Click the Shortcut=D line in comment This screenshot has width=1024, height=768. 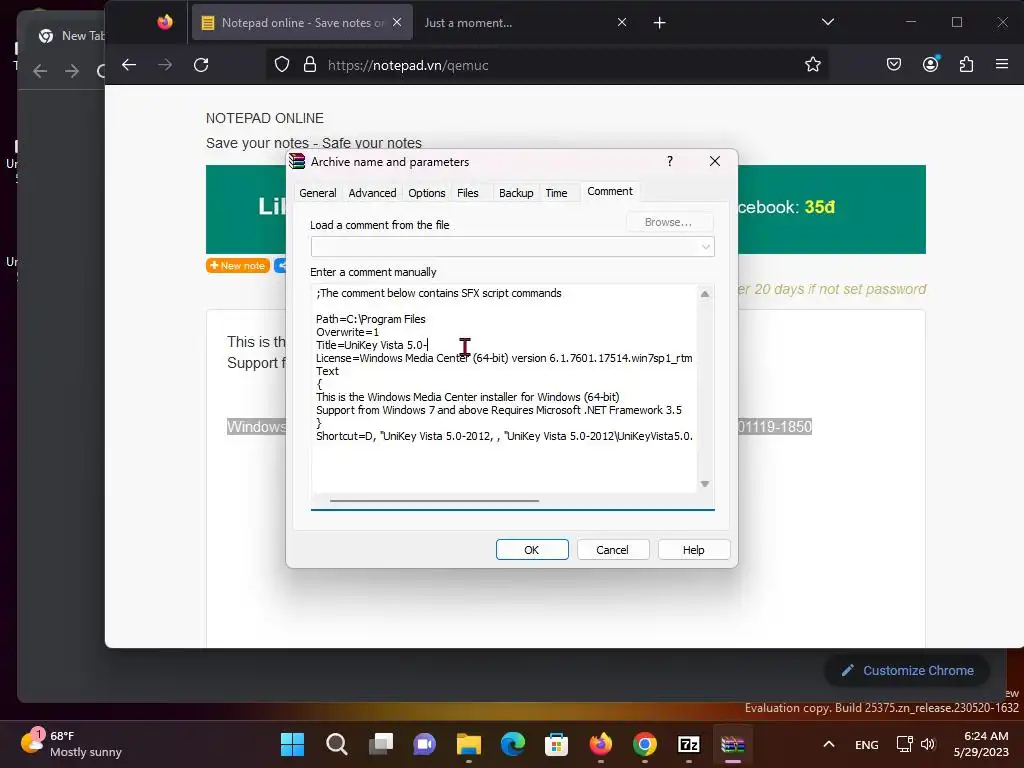[504, 436]
